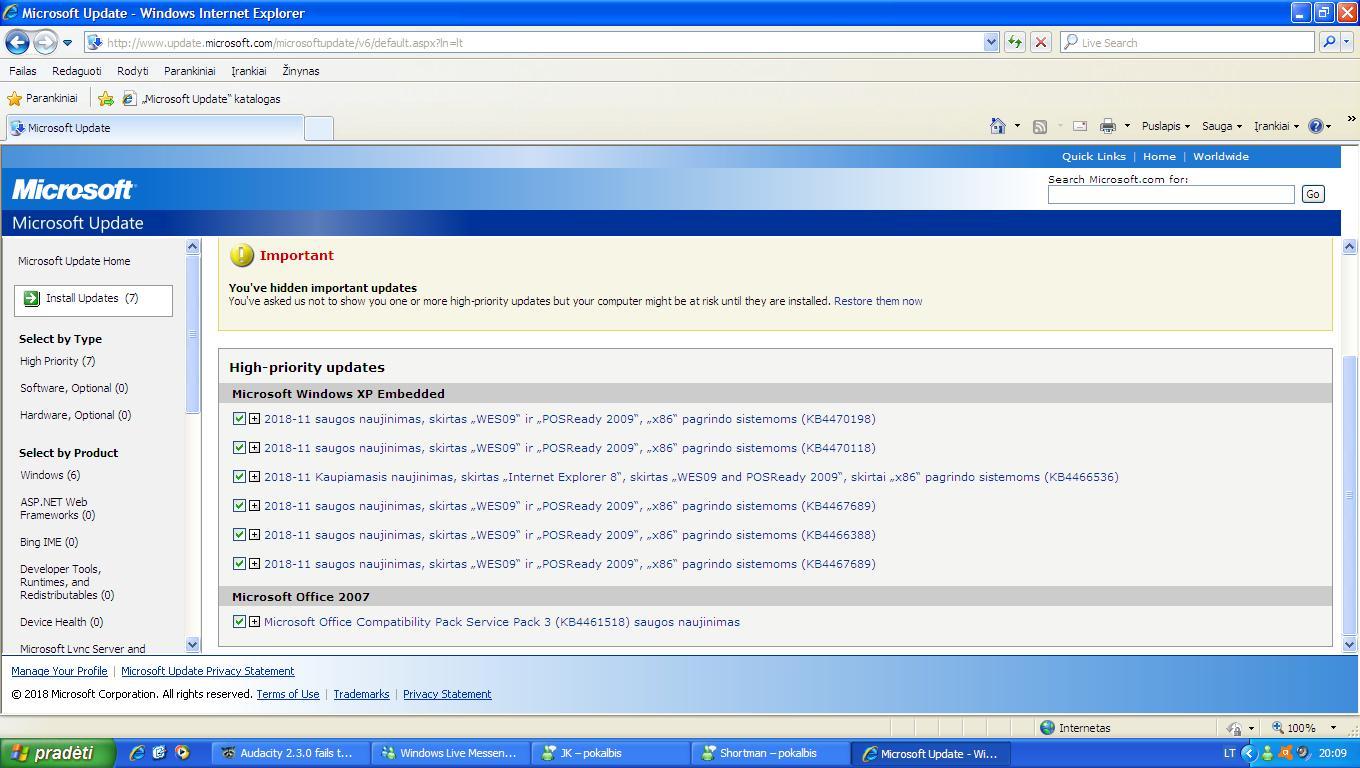This screenshot has width=1360, height=768.
Task: Click the LT language indicator in taskbar
Action: point(1229,753)
